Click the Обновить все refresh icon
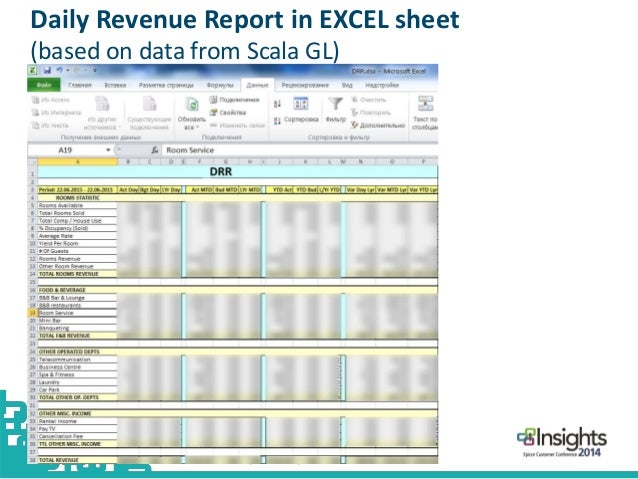Image resolution: width=638 pixels, height=479 pixels. [192, 105]
